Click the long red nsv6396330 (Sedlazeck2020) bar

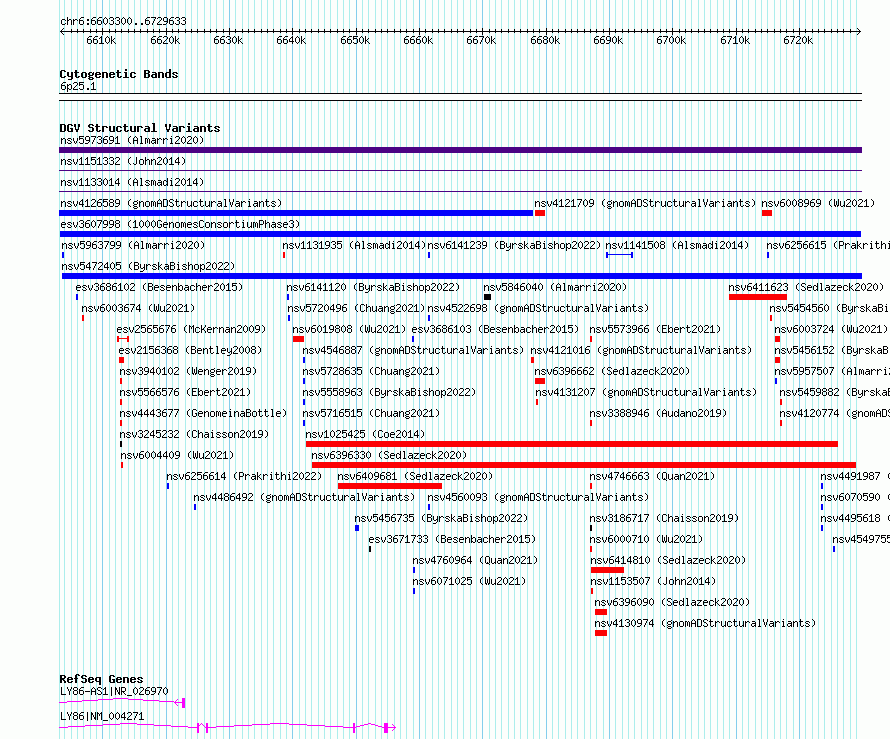point(583,465)
